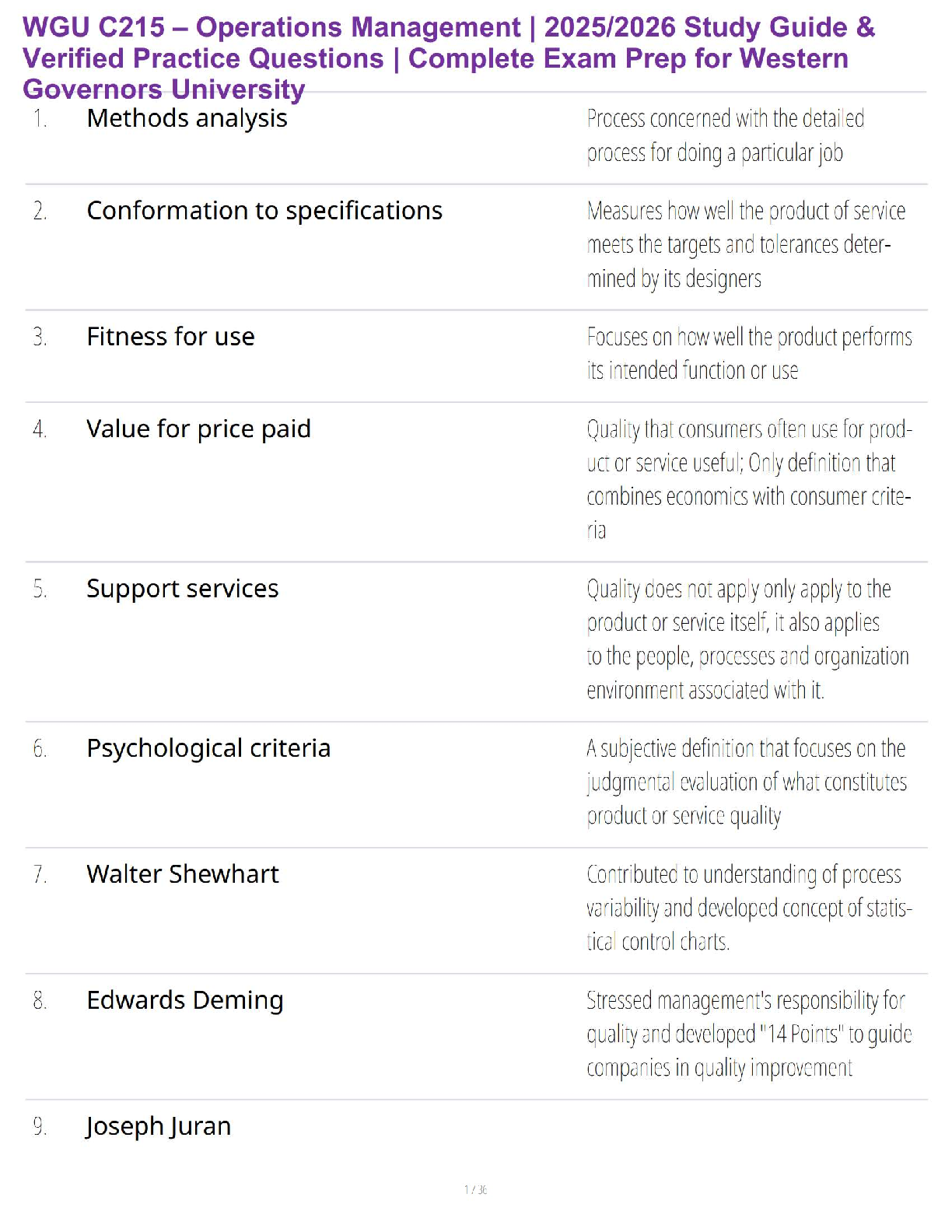Screen dimensions: 952x1232
Task: Click the 'Psychological criteria' term
Action: (208, 748)
